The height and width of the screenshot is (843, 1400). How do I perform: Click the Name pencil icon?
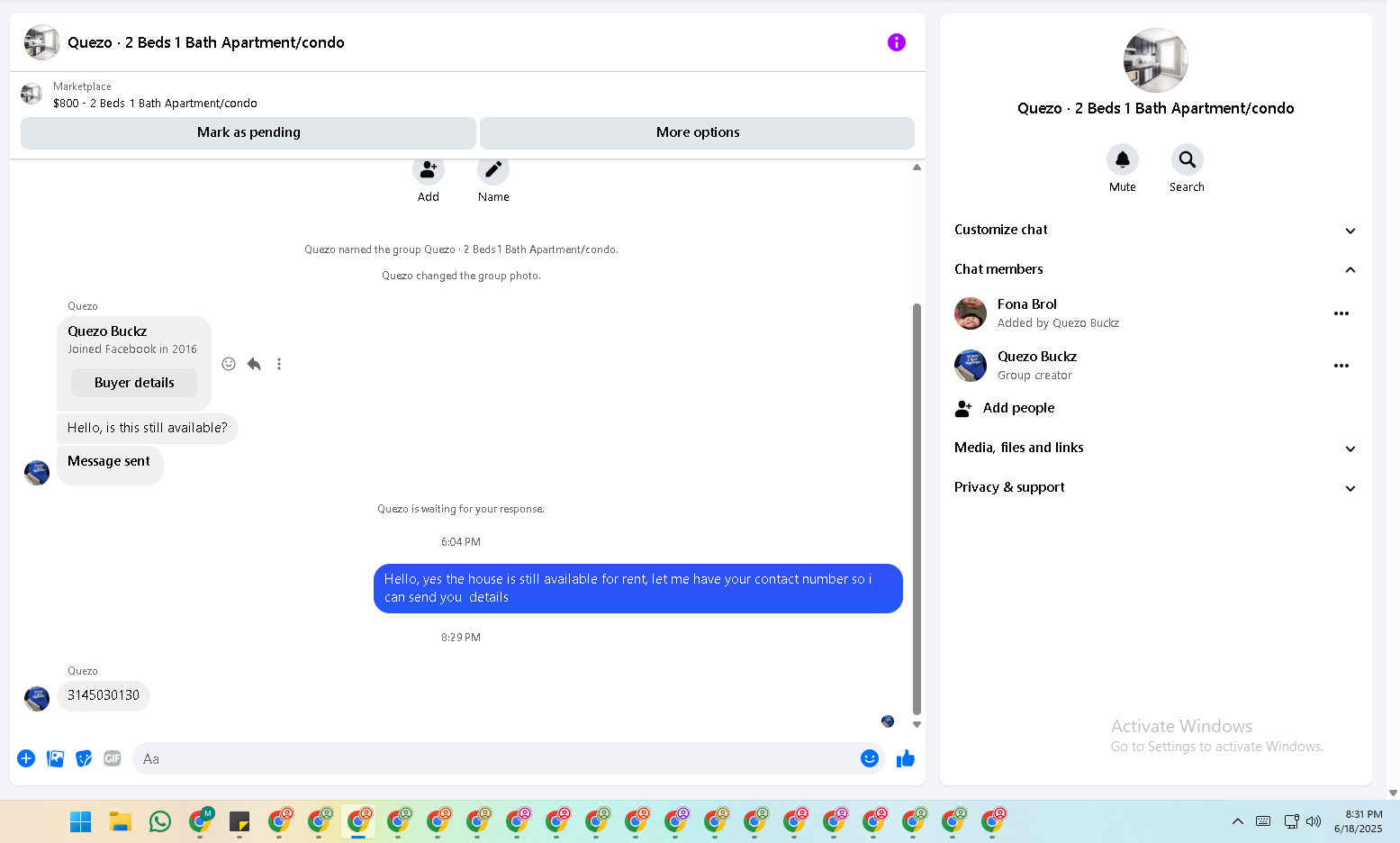tap(493, 169)
